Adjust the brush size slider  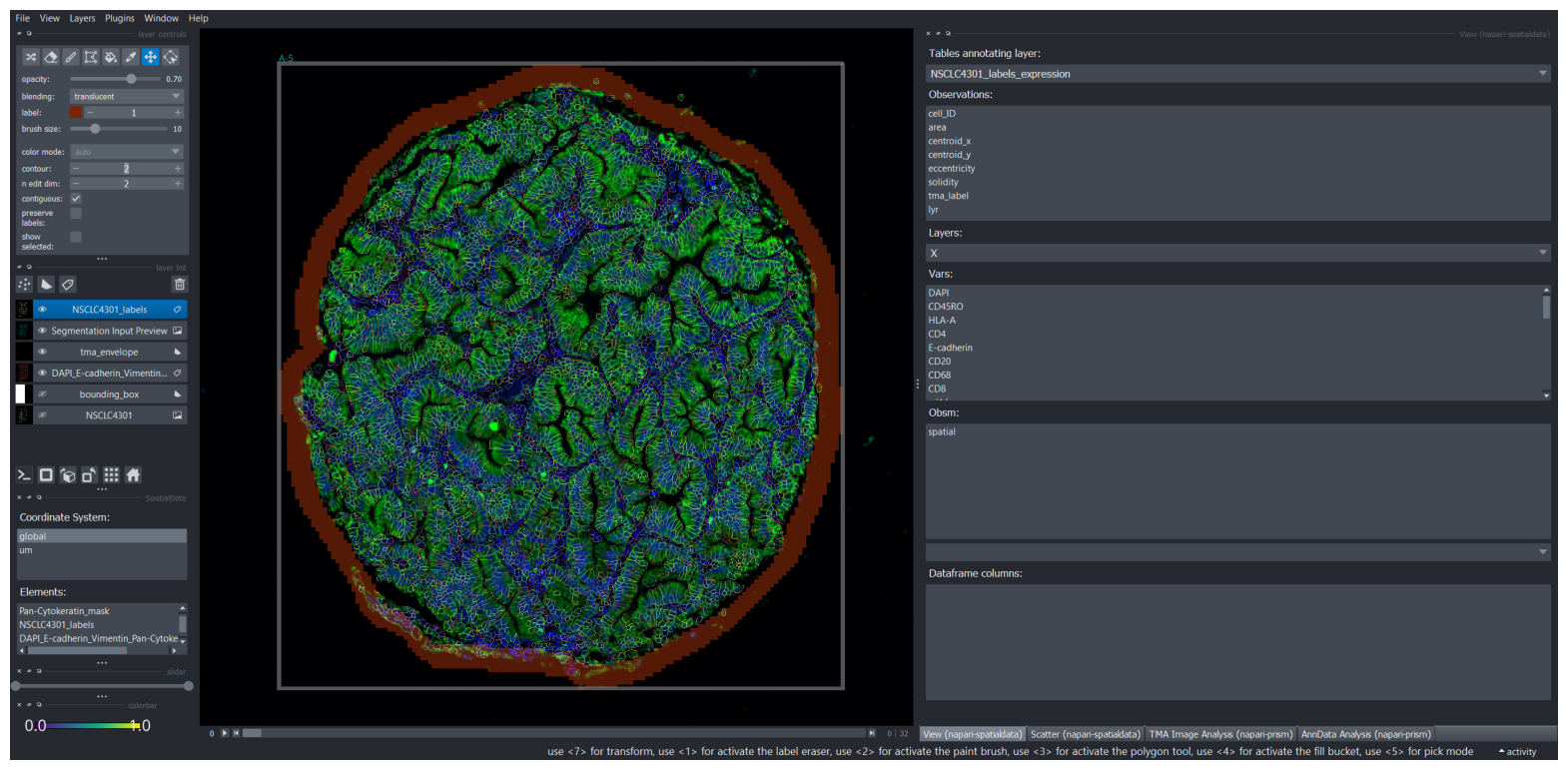point(118,129)
